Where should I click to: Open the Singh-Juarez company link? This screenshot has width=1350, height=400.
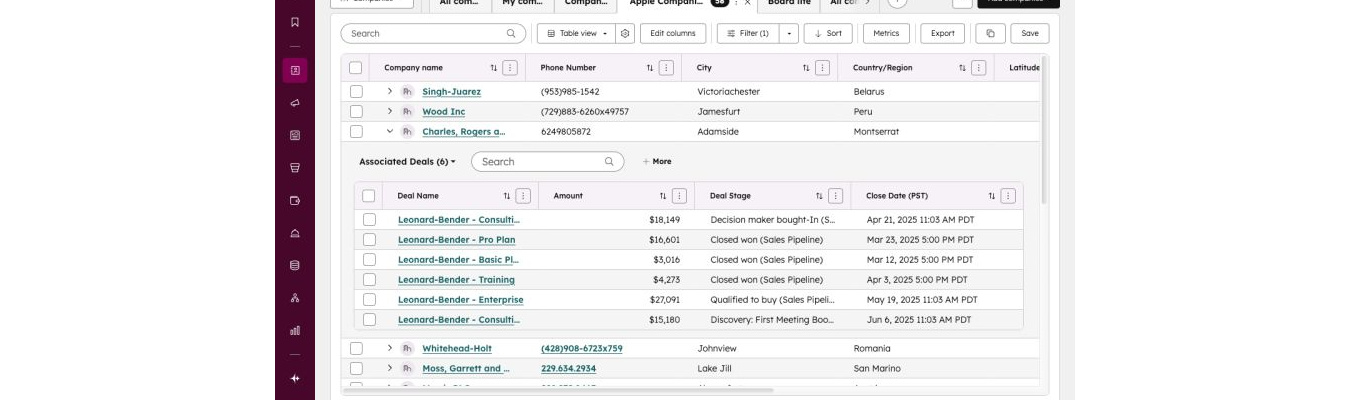click(451, 91)
